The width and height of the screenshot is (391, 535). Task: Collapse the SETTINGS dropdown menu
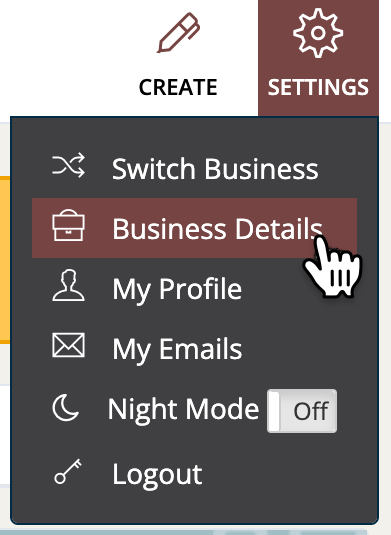click(318, 58)
